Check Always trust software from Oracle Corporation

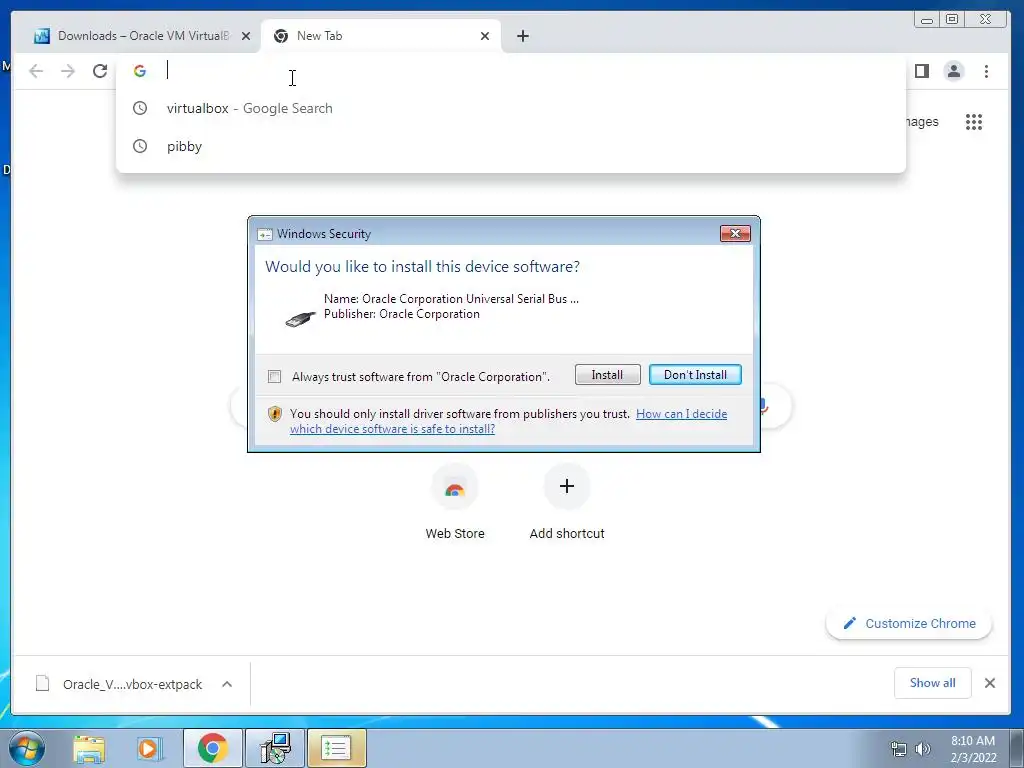pos(274,377)
